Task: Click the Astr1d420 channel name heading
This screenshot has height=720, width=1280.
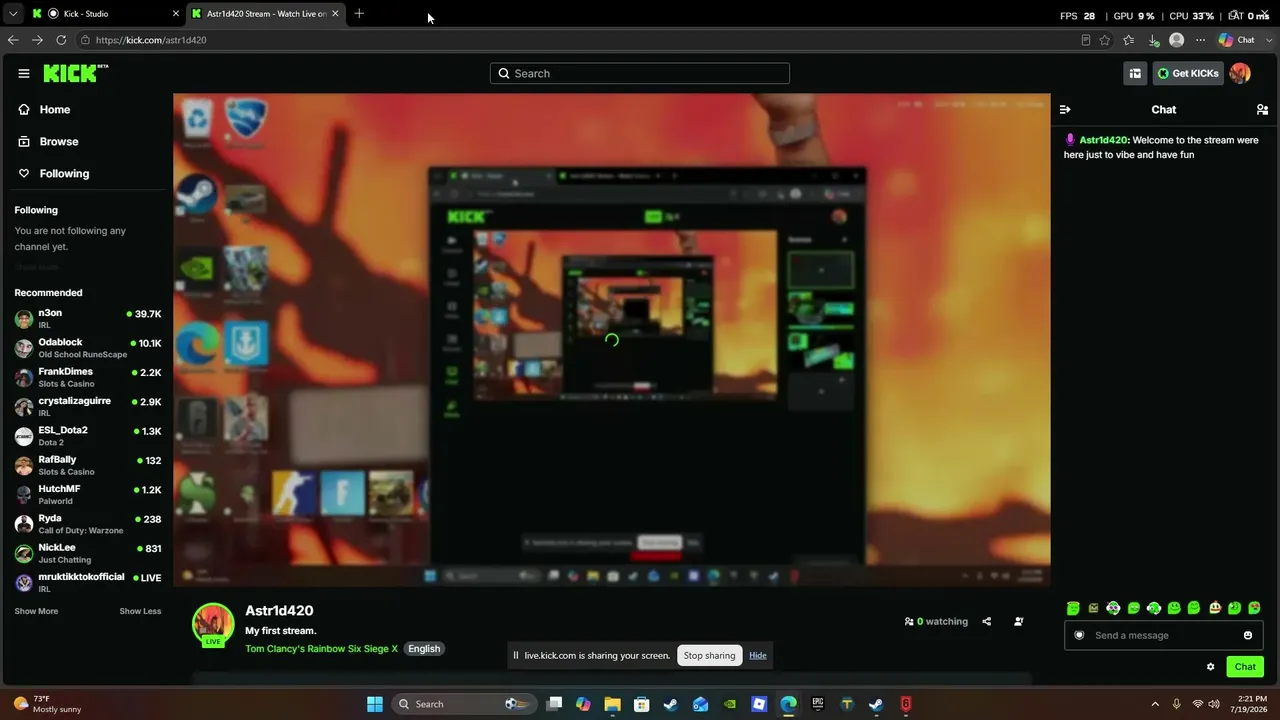Action: point(279,610)
